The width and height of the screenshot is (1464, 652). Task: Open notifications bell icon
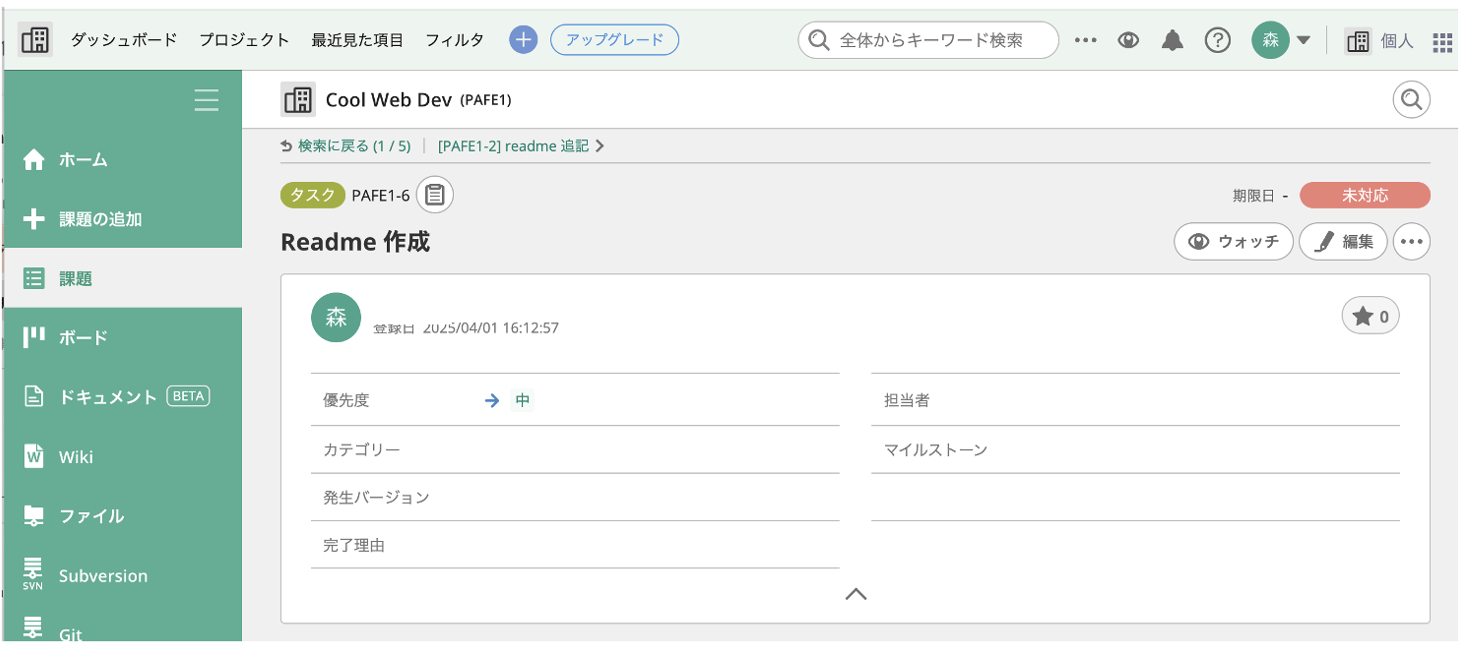[x=1172, y=40]
